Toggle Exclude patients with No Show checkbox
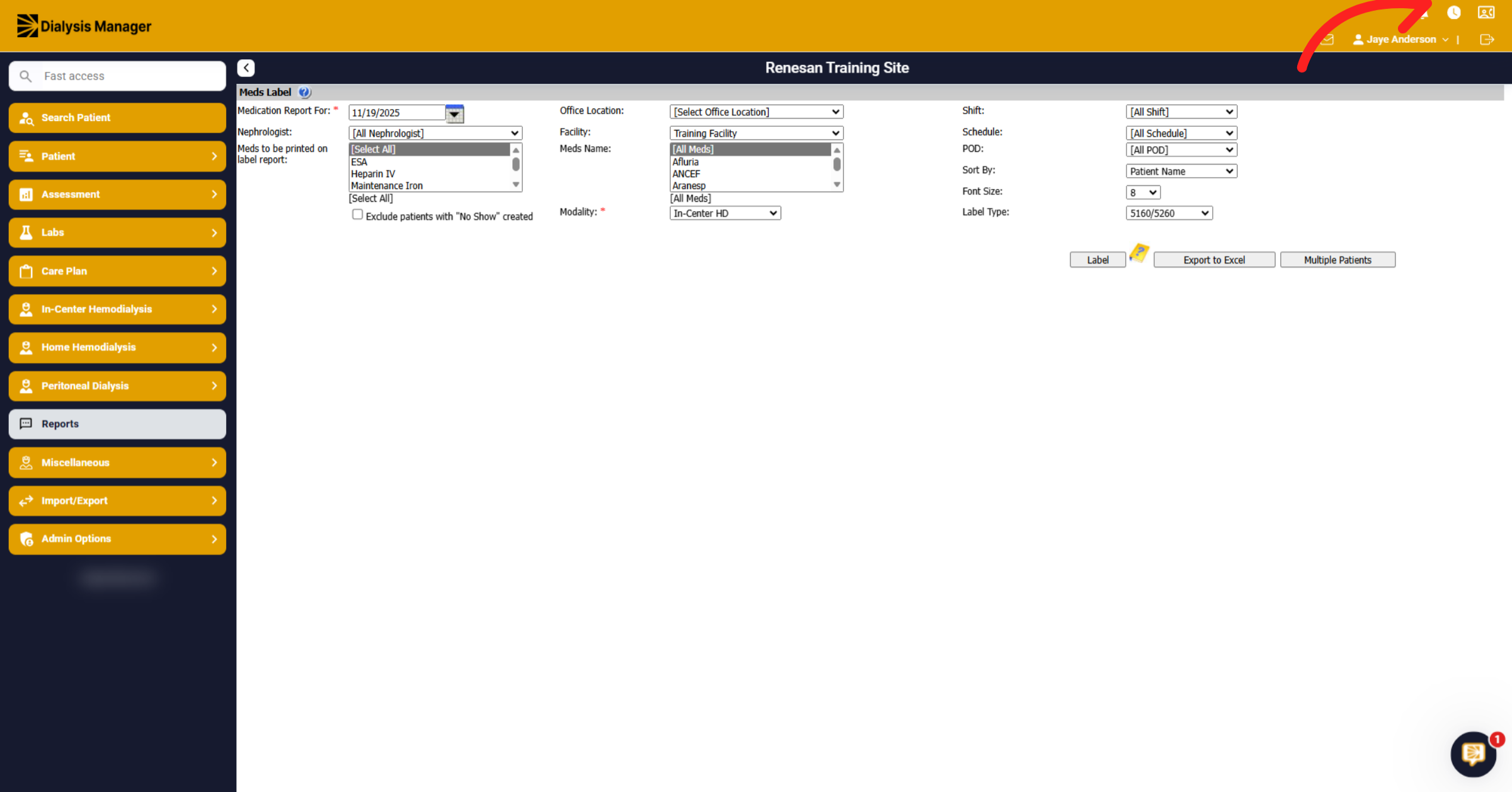Image resolution: width=1512 pixels, height=792 pixels. pos(357,215)
